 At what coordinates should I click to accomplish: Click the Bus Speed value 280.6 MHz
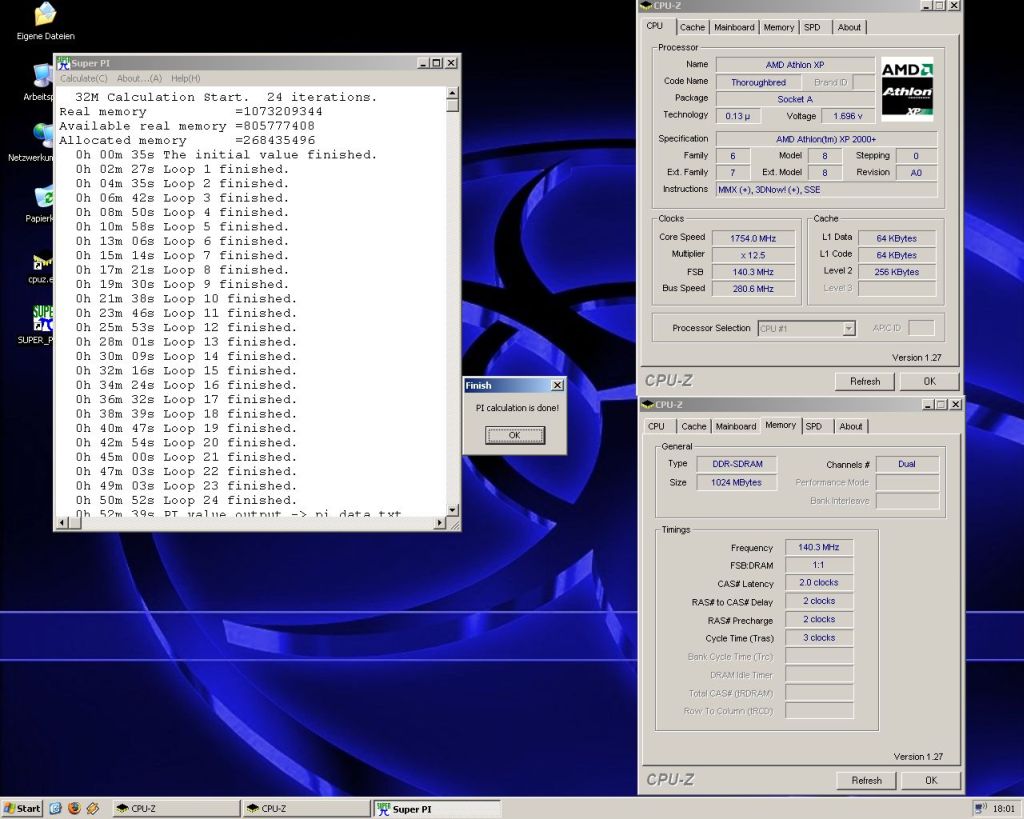click(x=753, y=289)
